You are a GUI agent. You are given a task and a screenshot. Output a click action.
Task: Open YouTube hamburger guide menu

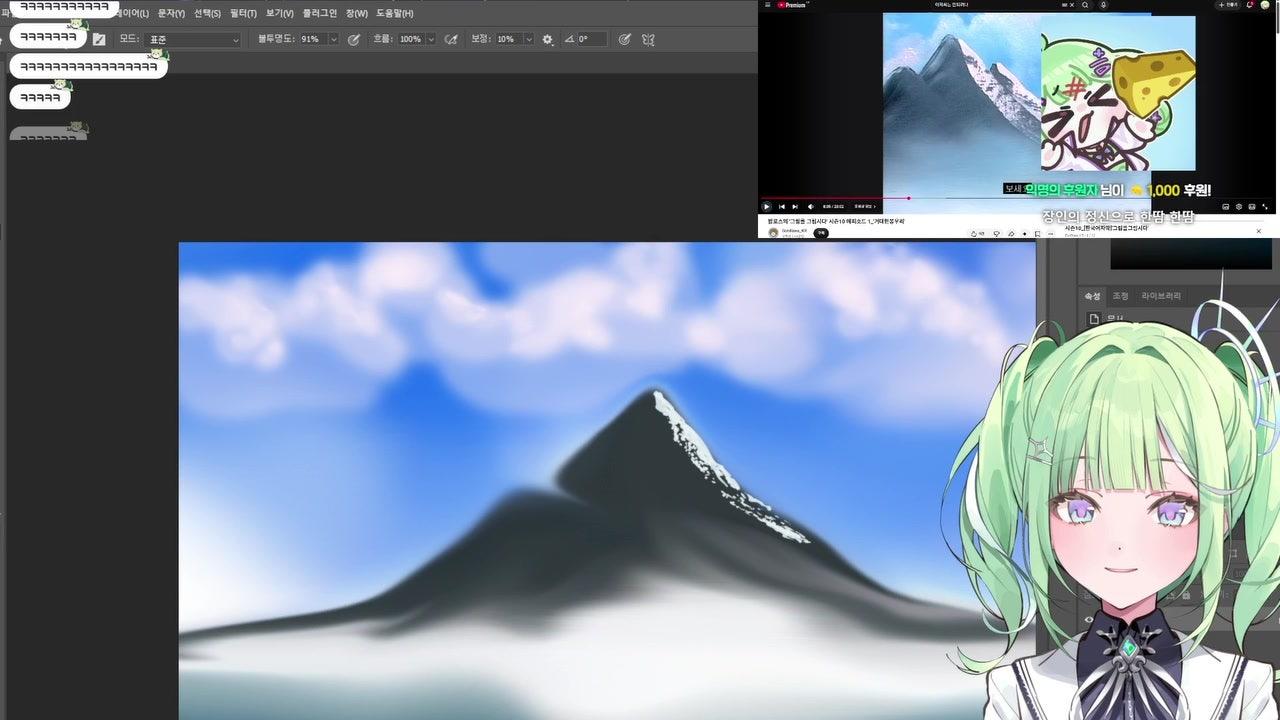pos(767,5)
